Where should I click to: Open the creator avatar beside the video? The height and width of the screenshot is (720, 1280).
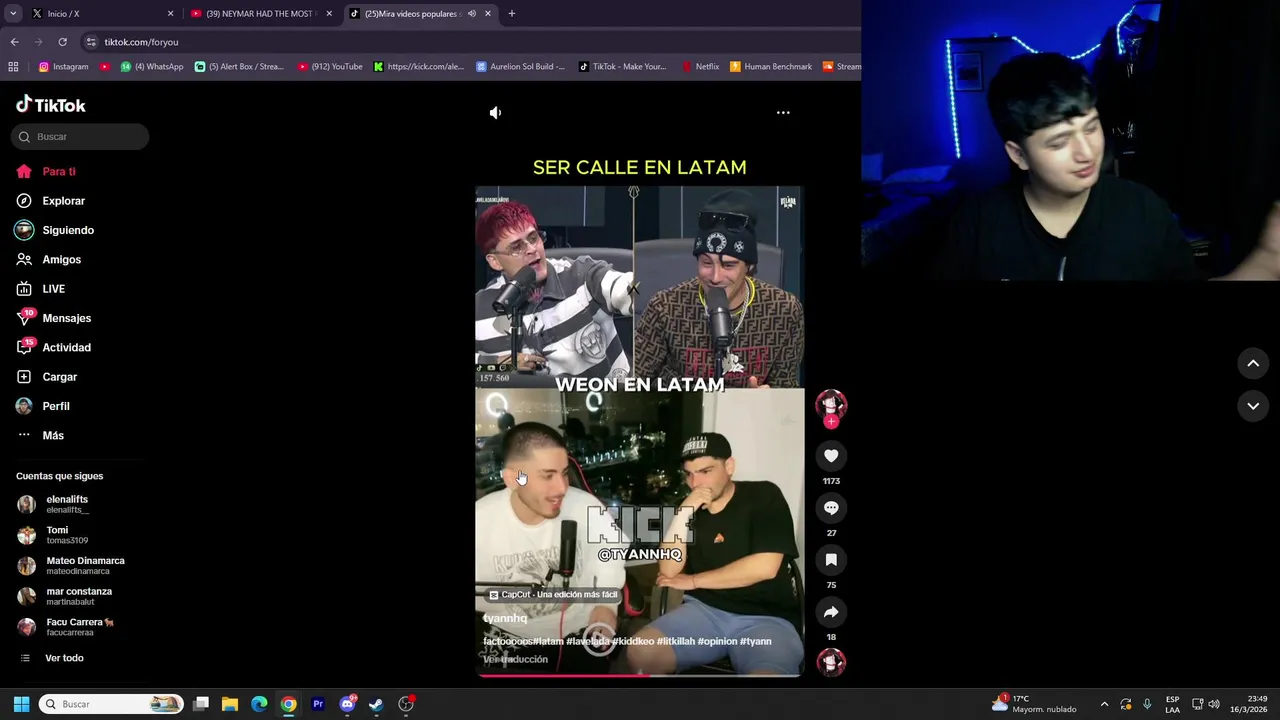tap(831, 403)
